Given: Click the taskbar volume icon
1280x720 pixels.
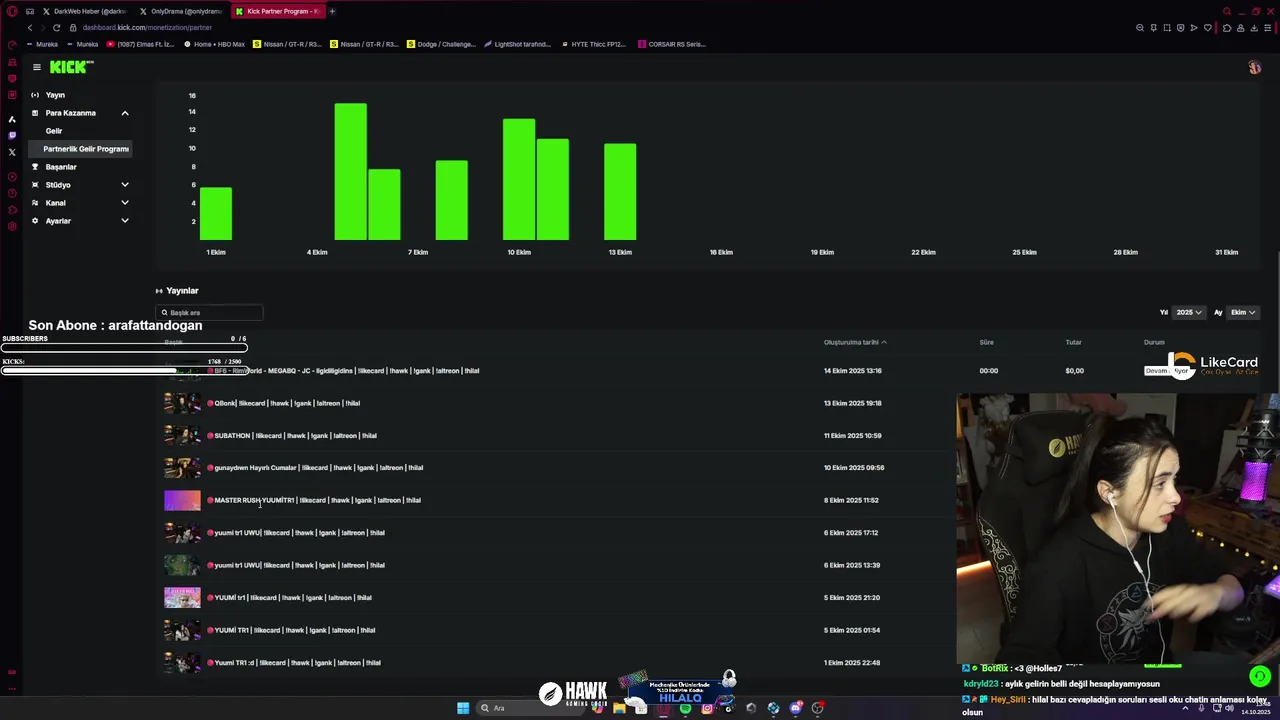Looking at the screenshot, I should [1229, 708].
